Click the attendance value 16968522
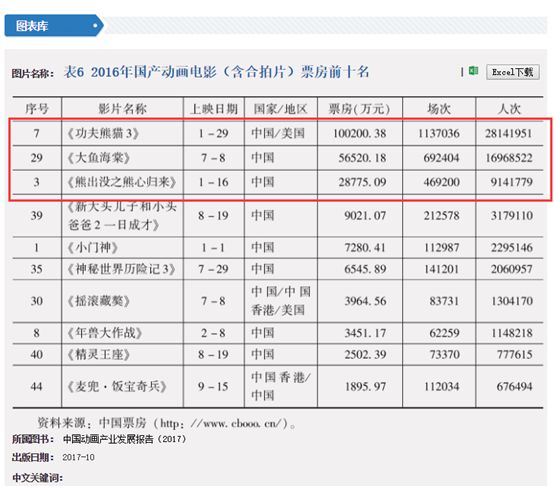 point(508,158)
